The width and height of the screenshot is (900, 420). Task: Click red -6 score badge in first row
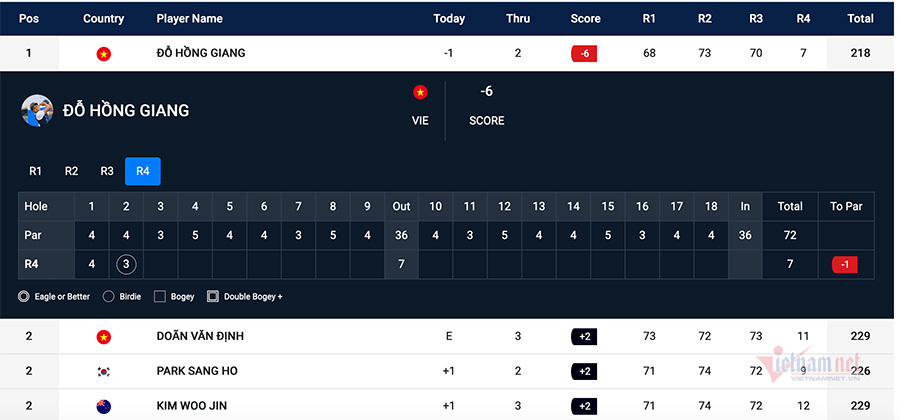[x=584, y=53]
